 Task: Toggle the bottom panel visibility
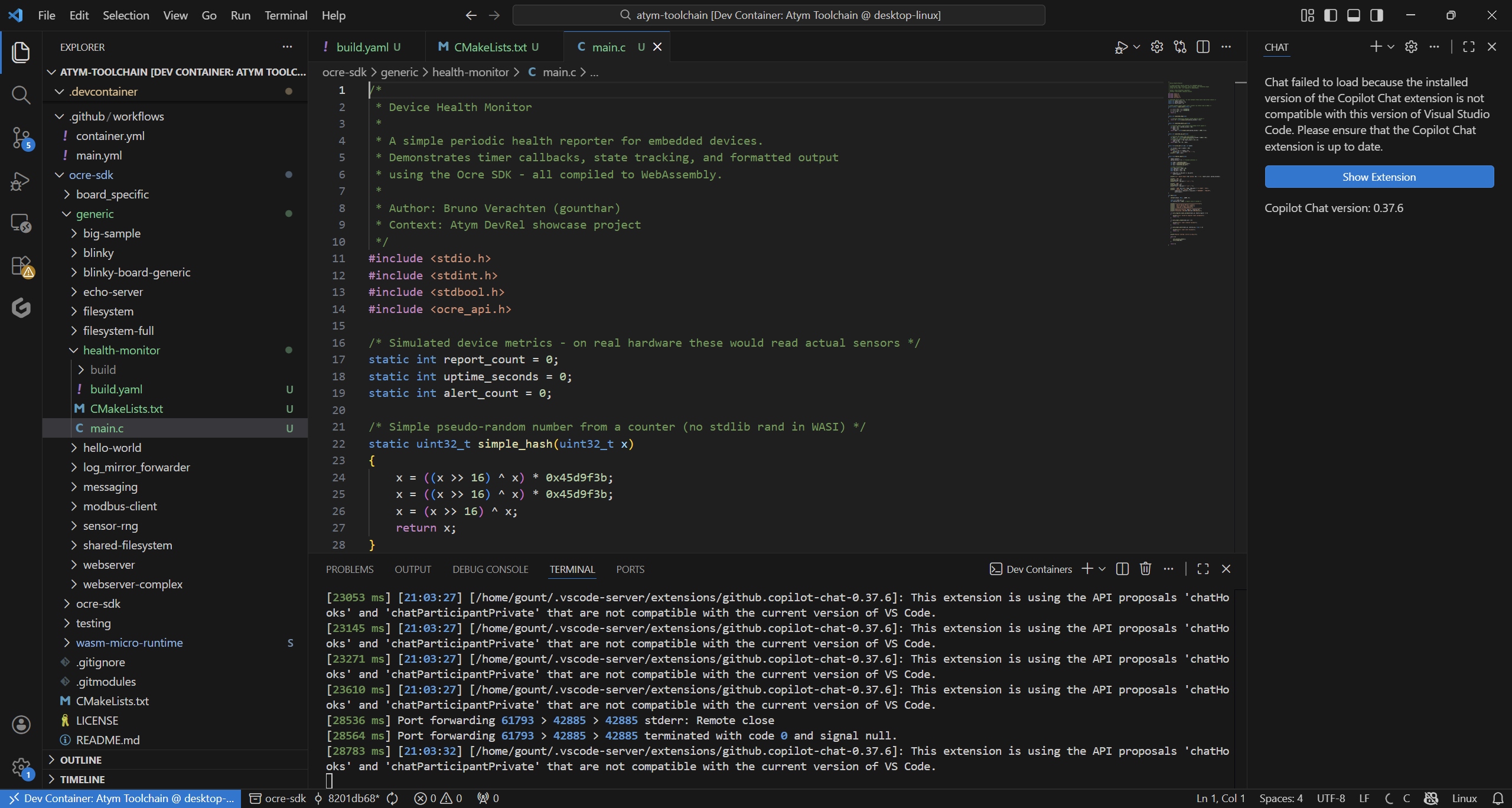click(x=1354, y=15)
